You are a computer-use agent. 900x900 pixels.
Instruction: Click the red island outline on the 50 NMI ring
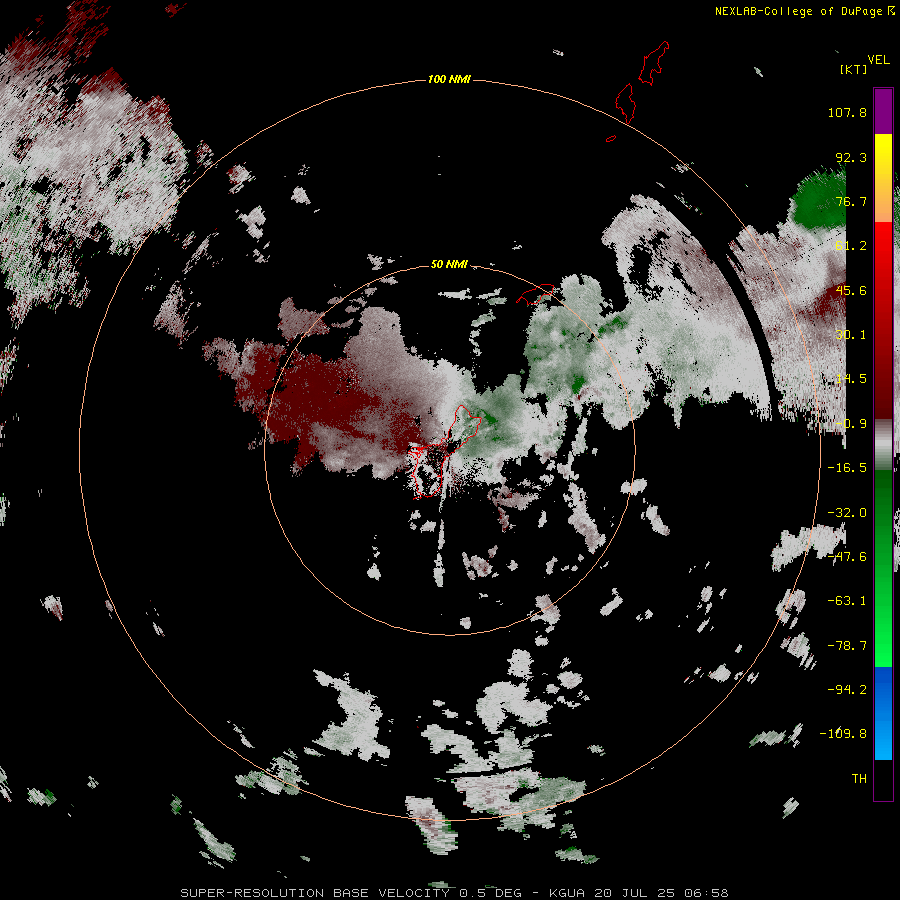535,293
